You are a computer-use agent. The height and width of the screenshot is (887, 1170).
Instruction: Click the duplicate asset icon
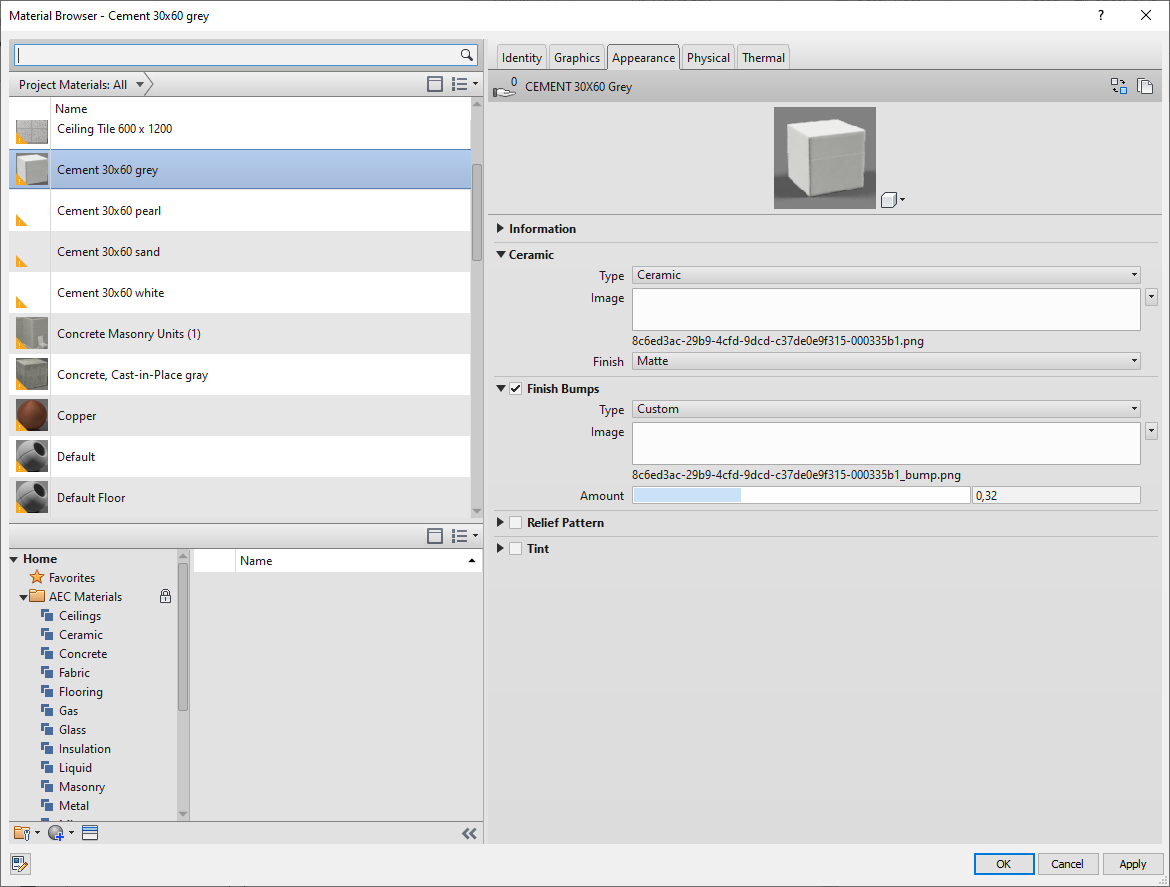1145,86
